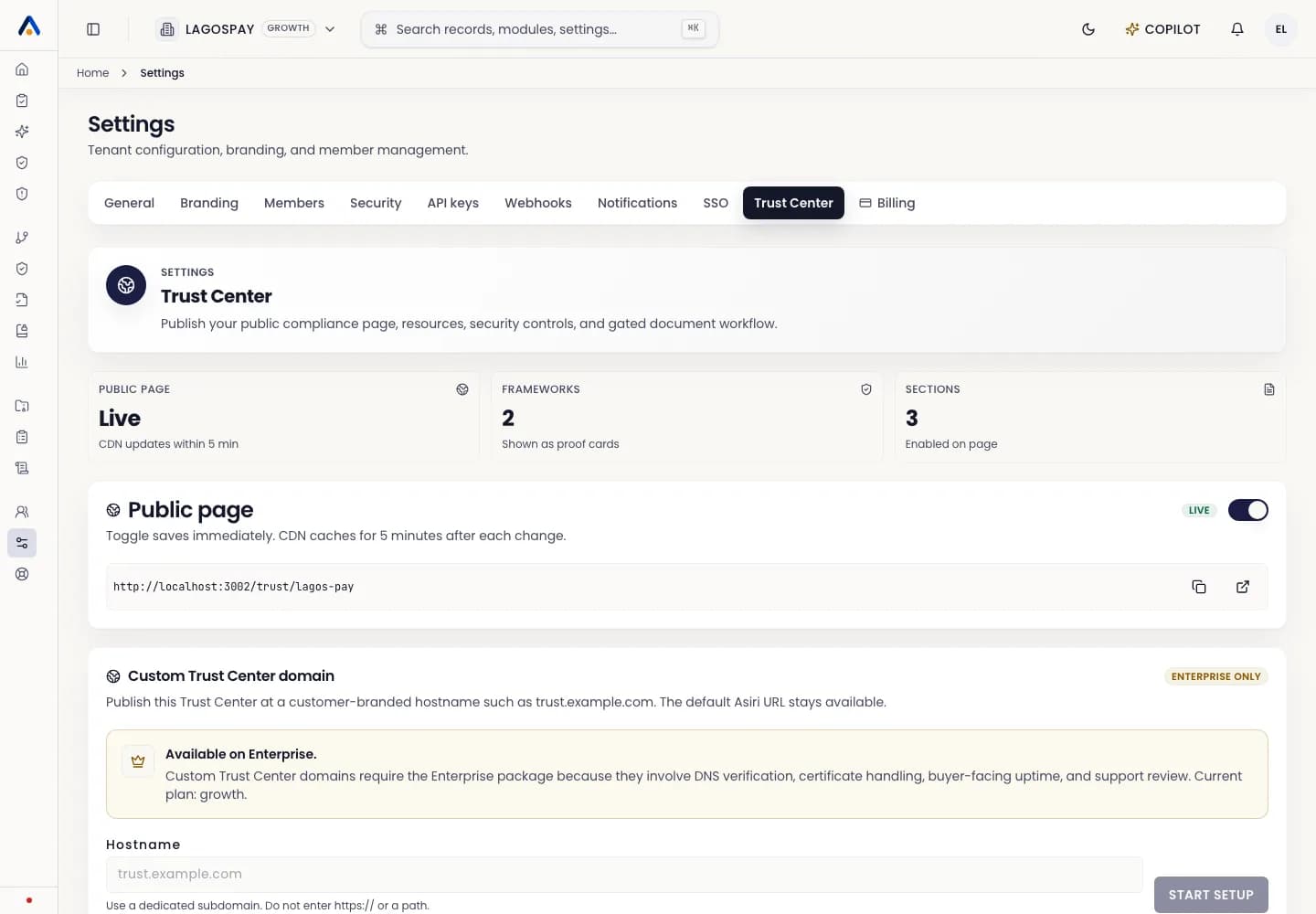Image resolution: width=1316 pixels, height=914 pixels.
Task: Click the START SETUP button
Action: 1211,895
